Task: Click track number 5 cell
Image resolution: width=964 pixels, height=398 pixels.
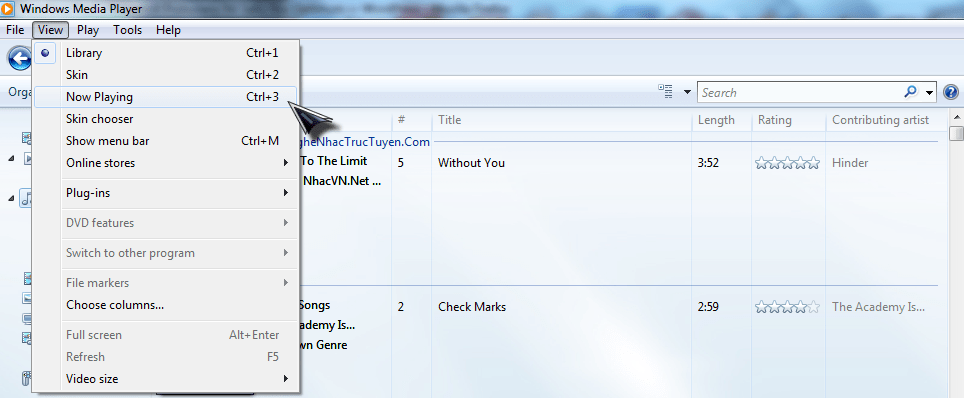Action: click(x=401, y=163)
